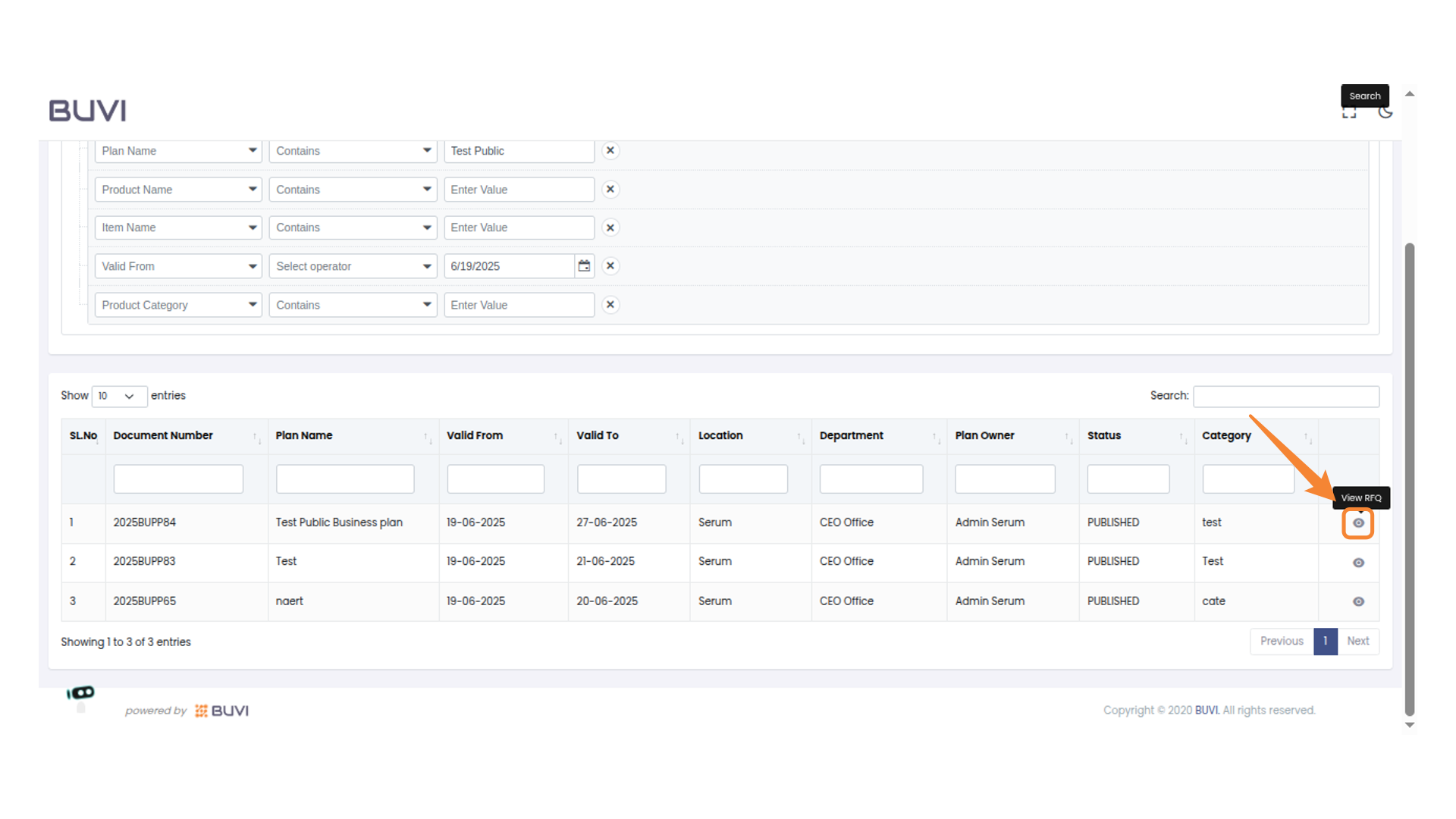The width and height of the screenshot is (1456, 819).
Task: Click the vertical page scrollbar thumb
Action: (x=1409, y=478)
